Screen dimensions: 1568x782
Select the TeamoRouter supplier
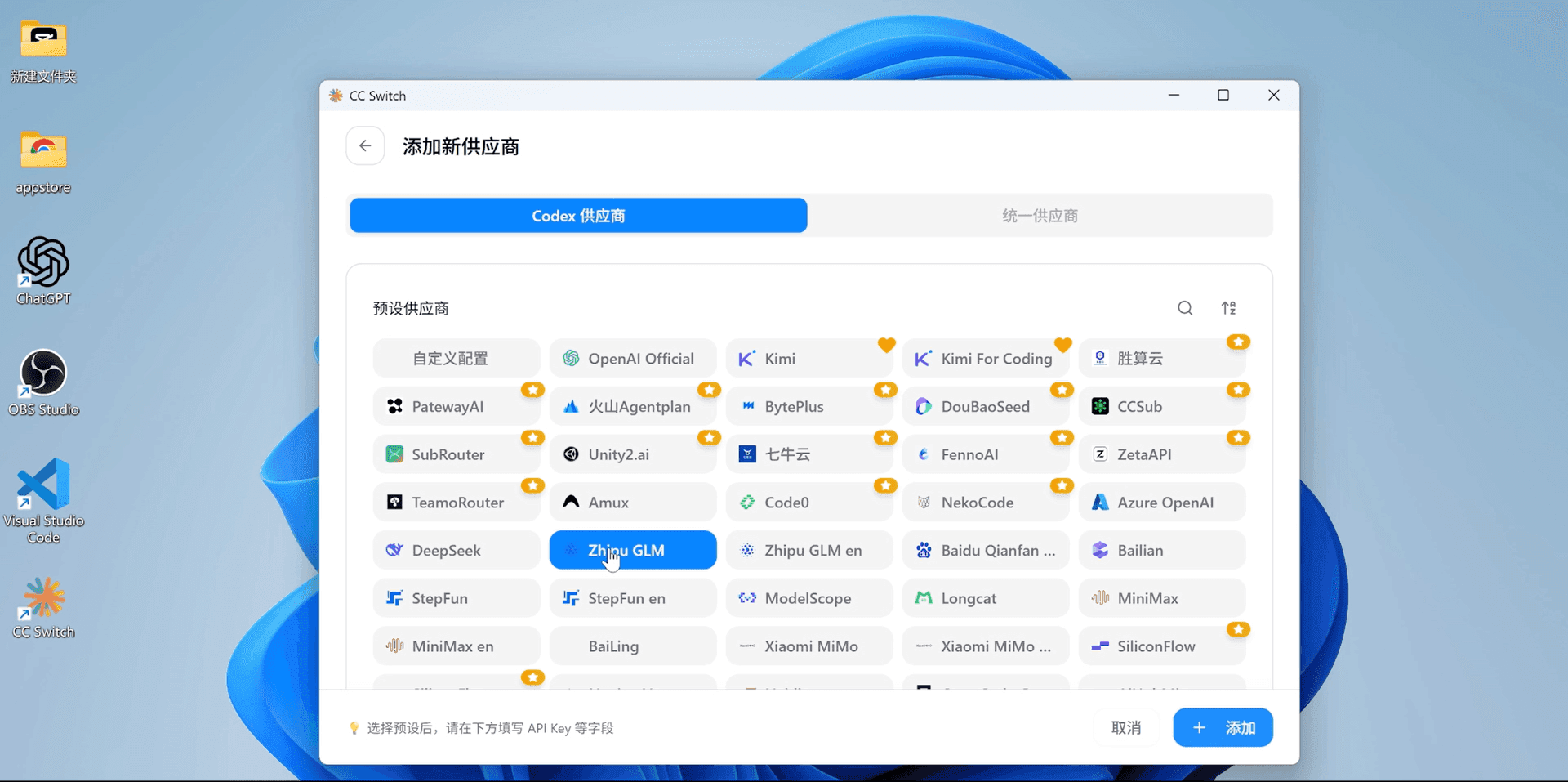click(x=457, y=503)
